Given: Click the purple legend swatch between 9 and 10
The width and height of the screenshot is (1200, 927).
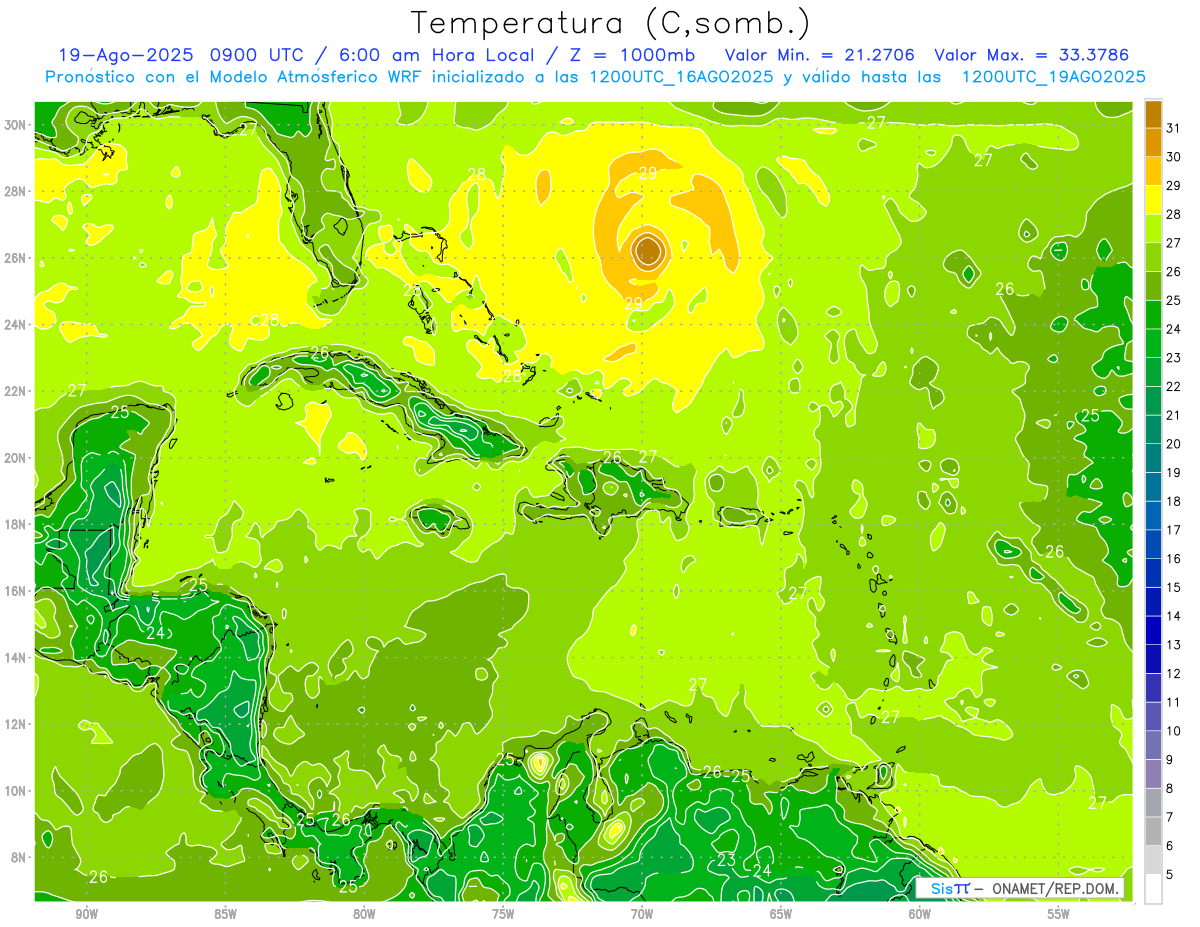Looking at the screenshot, I should tap(1153, 746).
